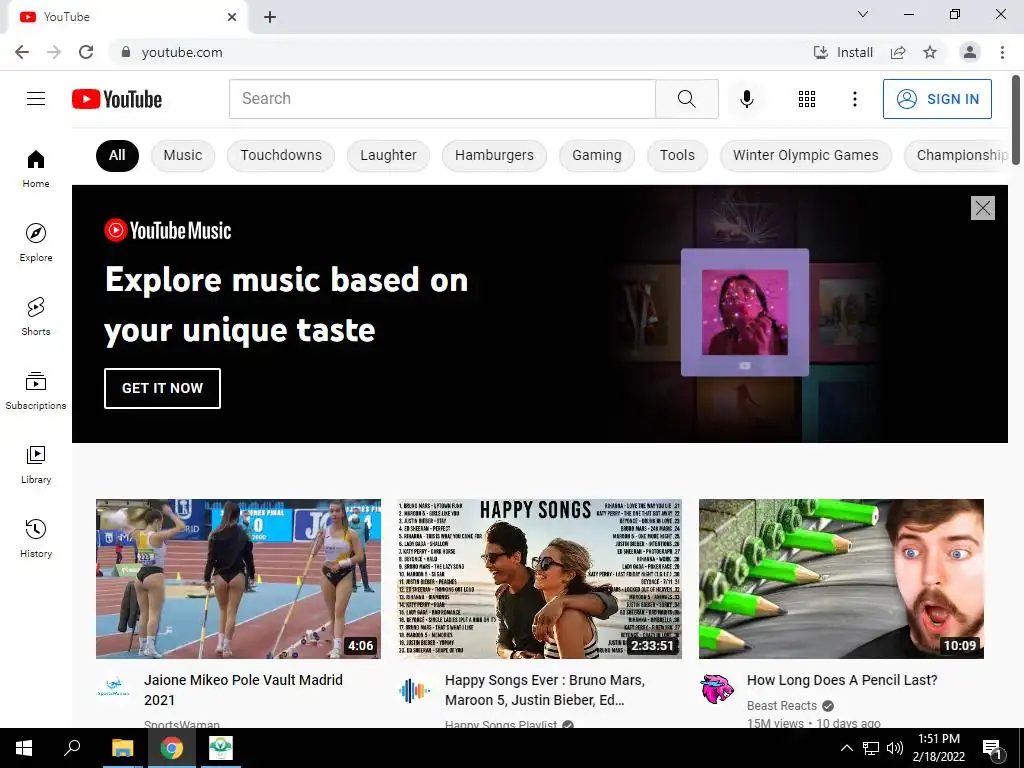Select the Championships chip
The height and width of the screenshot is (768, 1024).
point(956,155)
